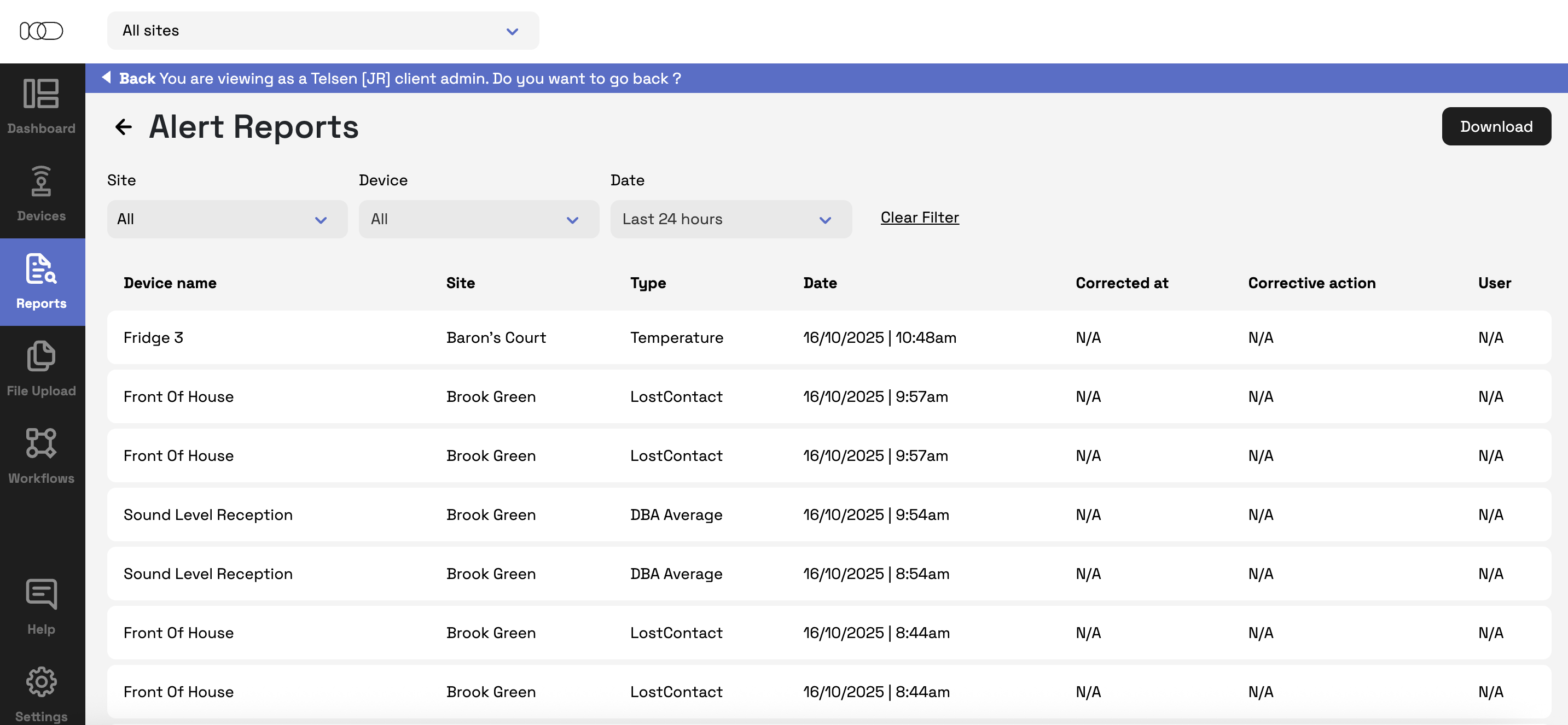This screenshot has width=1568, height=725.
Task: Click the Date column header
Action: pyautogui.click(x=820, y=283)
